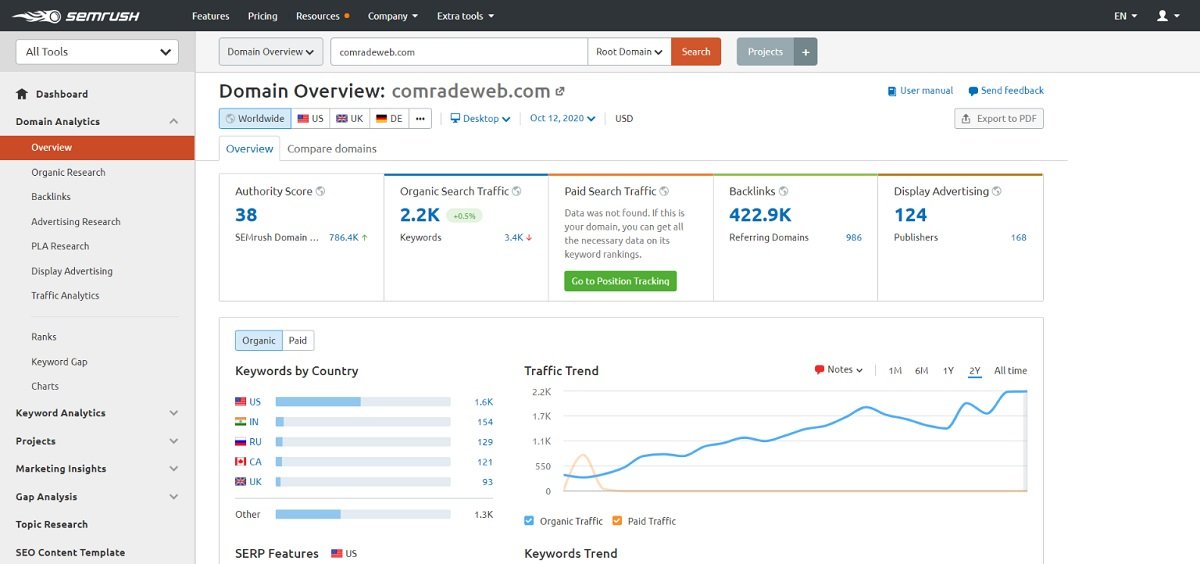
Task: Toggle the Paid Traffic checkbox
Action: pyautogui.click(x=617, y=521)
